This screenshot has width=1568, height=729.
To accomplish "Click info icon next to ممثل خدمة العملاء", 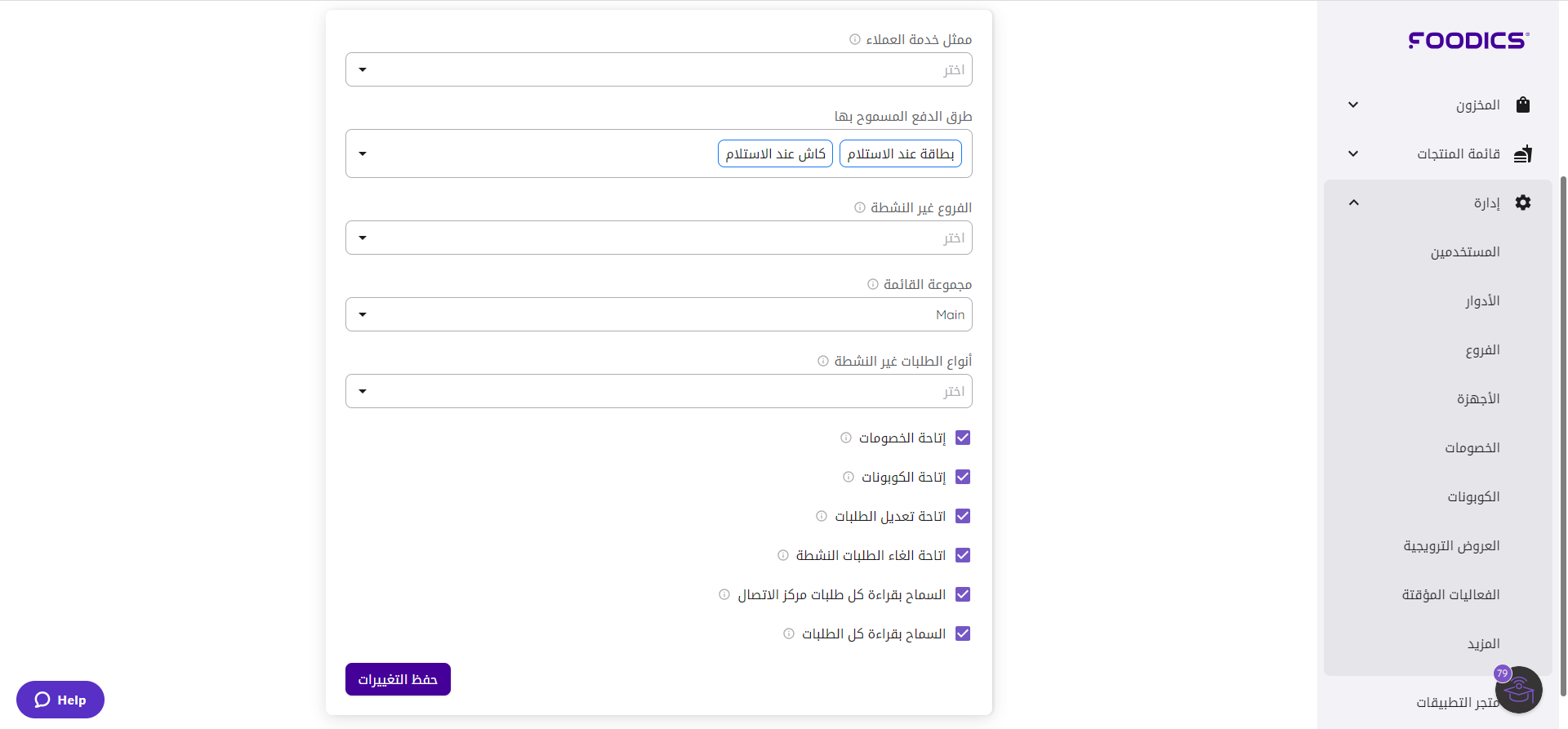I will click(x=855, y=39).
